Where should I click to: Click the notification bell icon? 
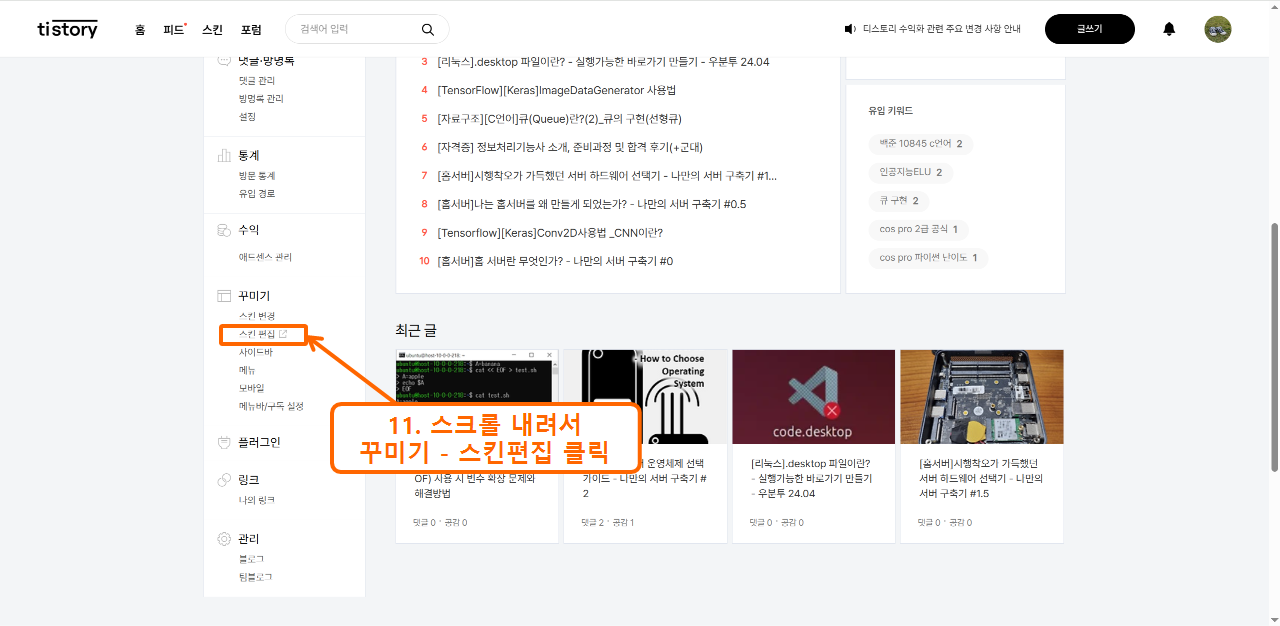pyautogui.click(x=1168, y=29)
